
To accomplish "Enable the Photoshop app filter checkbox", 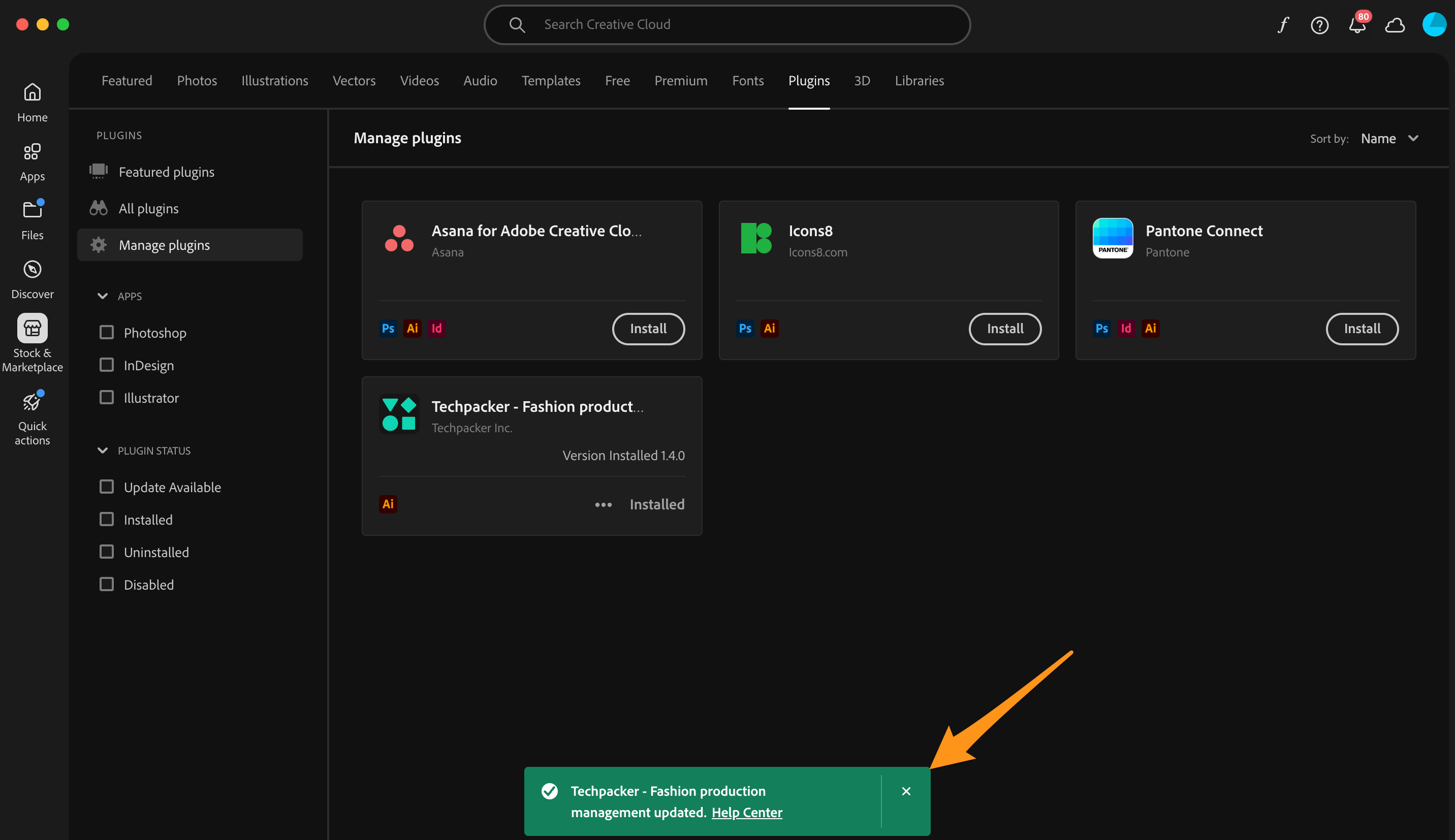I will (x=107, y=332).
